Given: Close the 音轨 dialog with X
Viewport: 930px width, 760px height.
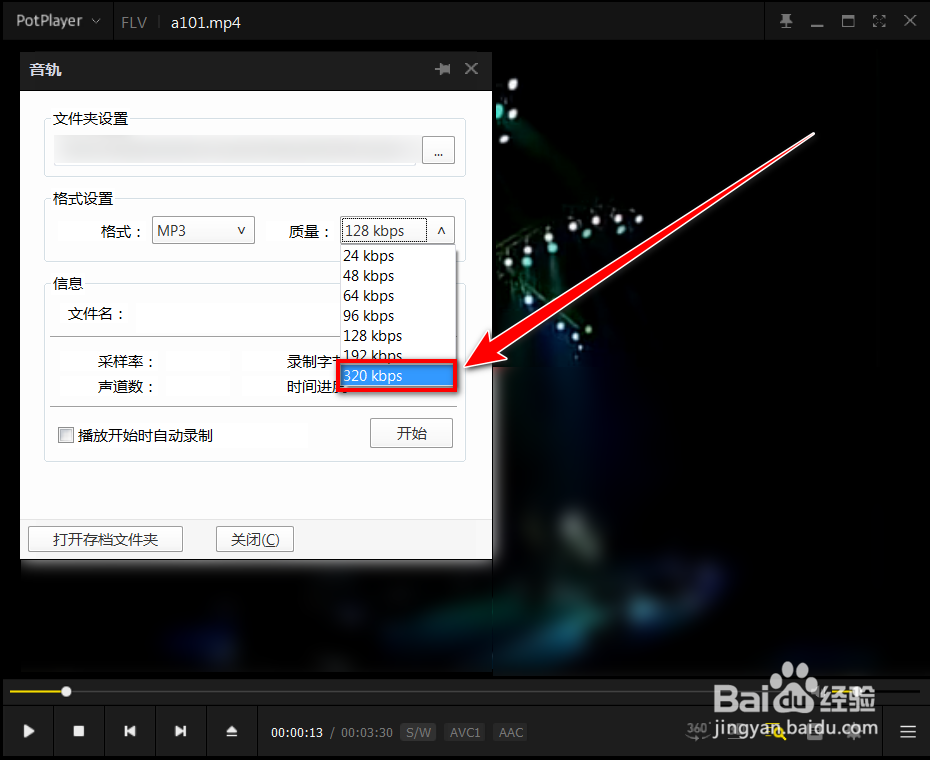Looking at the screenshot, I should pyautogui.click(x=472, y=69).
